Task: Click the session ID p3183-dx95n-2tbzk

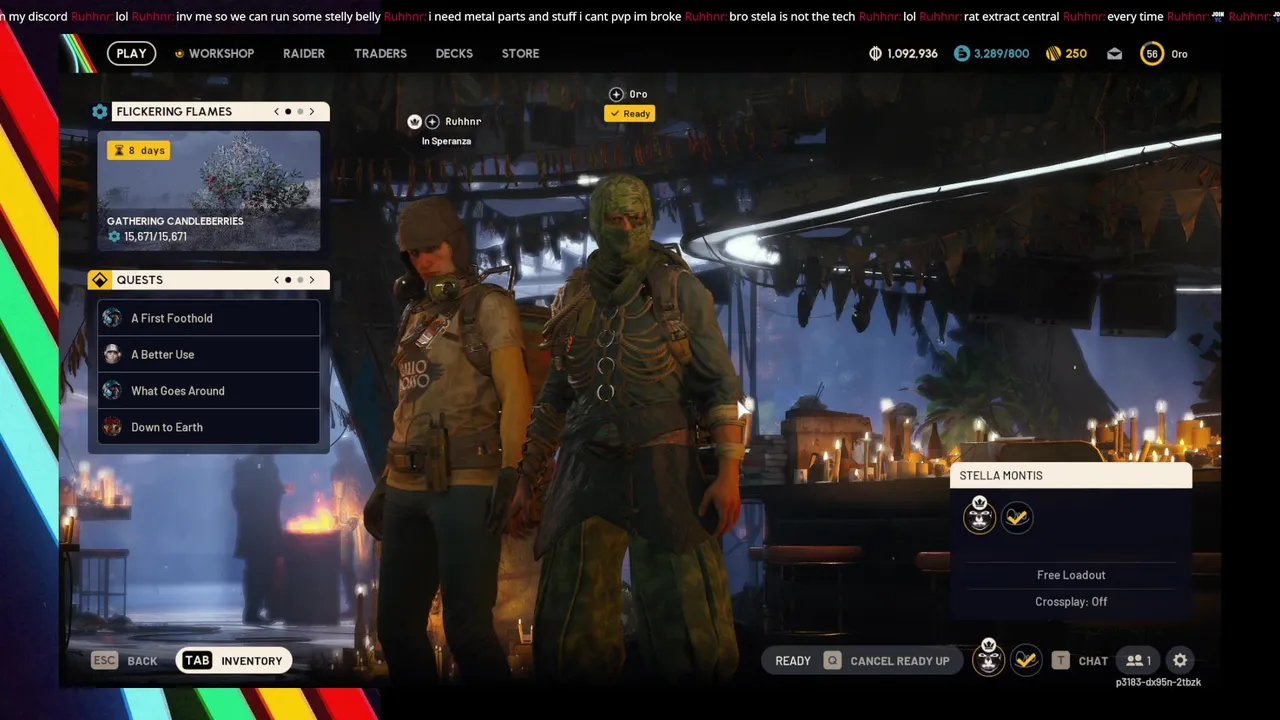Action: pyautogui.click(x=1158, y=683)
